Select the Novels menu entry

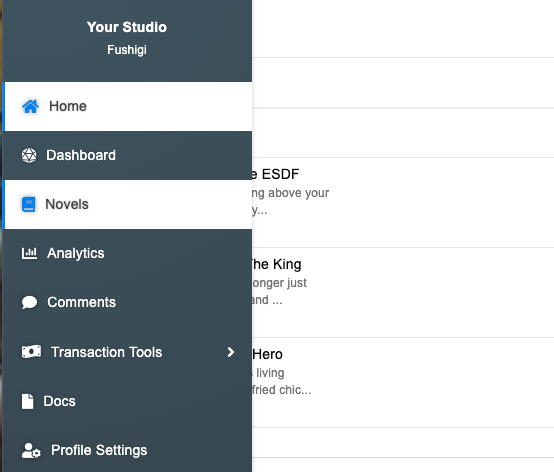(x=127, y=204)
